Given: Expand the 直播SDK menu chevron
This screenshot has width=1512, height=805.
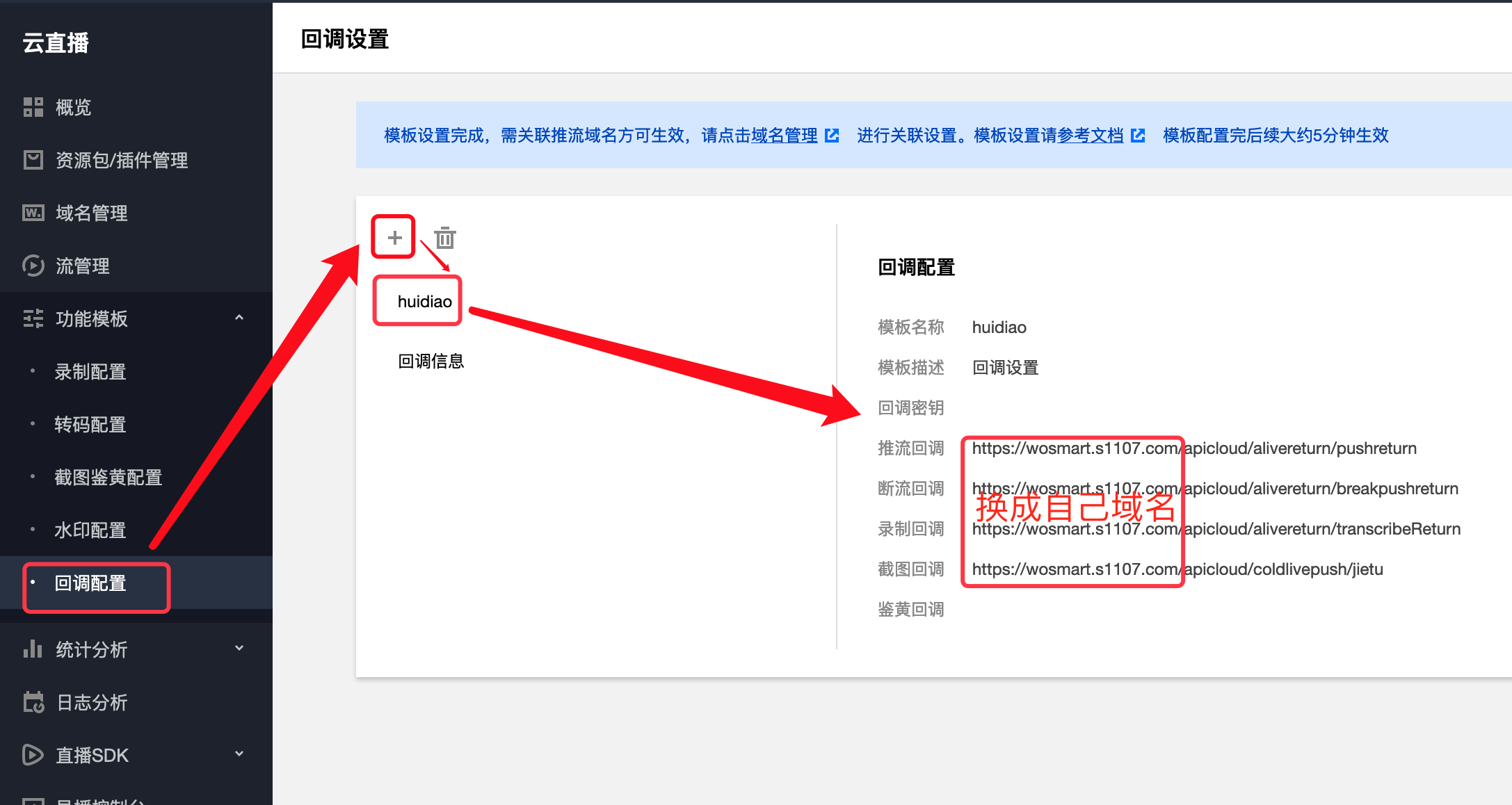Looking at the screenshot, I should [239, 754].
